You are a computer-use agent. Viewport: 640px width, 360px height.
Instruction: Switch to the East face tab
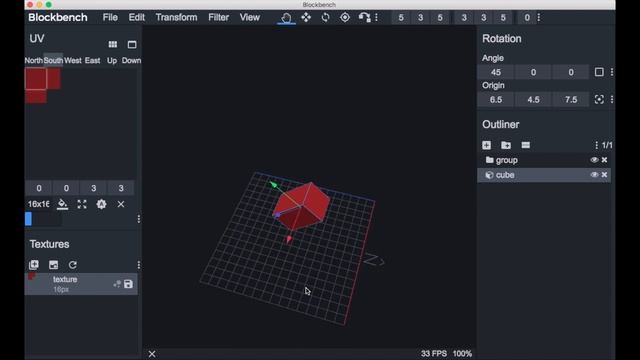[x=92, y=60]
